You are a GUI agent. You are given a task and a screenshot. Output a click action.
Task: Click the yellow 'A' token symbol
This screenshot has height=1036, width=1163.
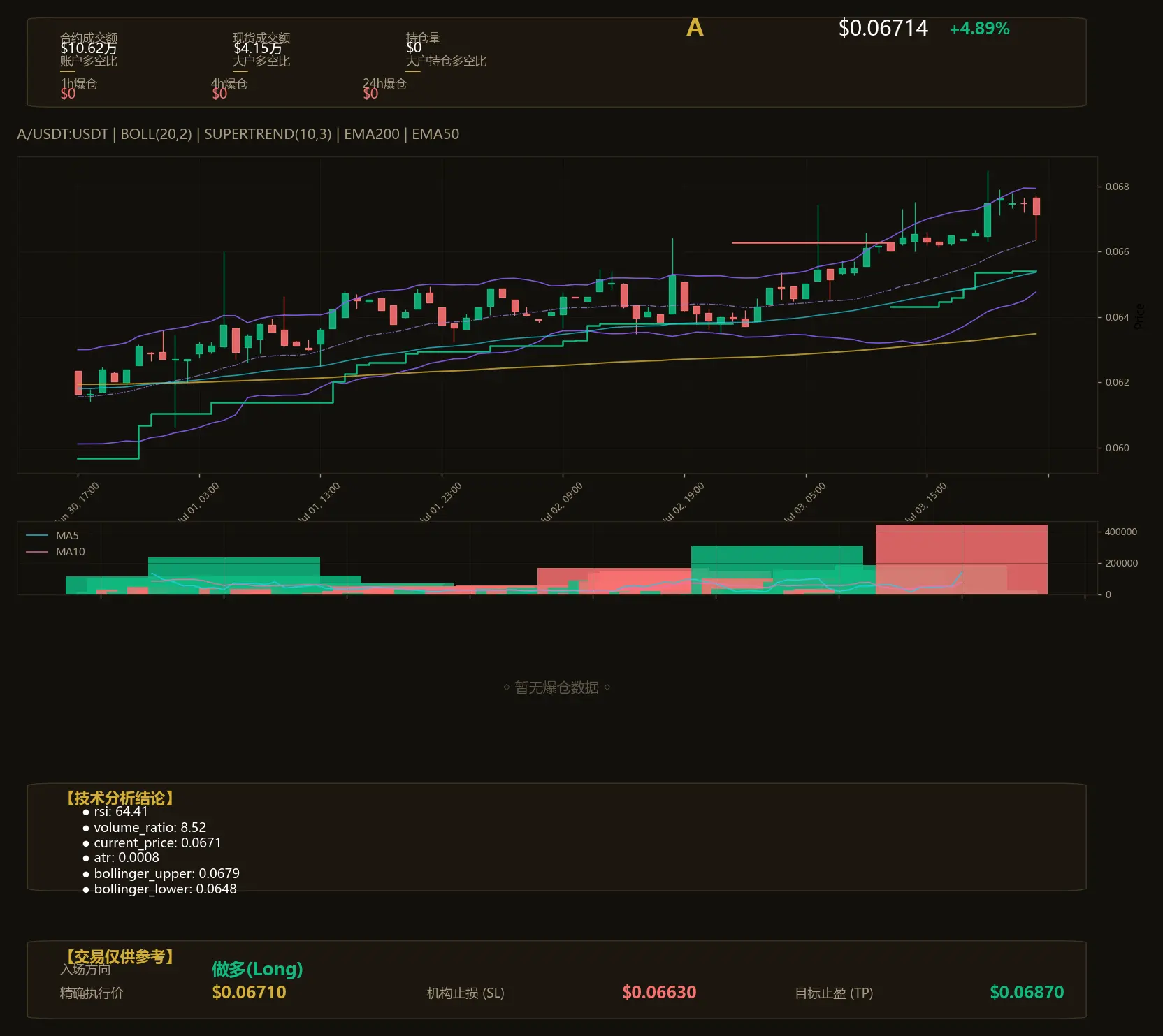pyautogui.click(x=694, y=28)
